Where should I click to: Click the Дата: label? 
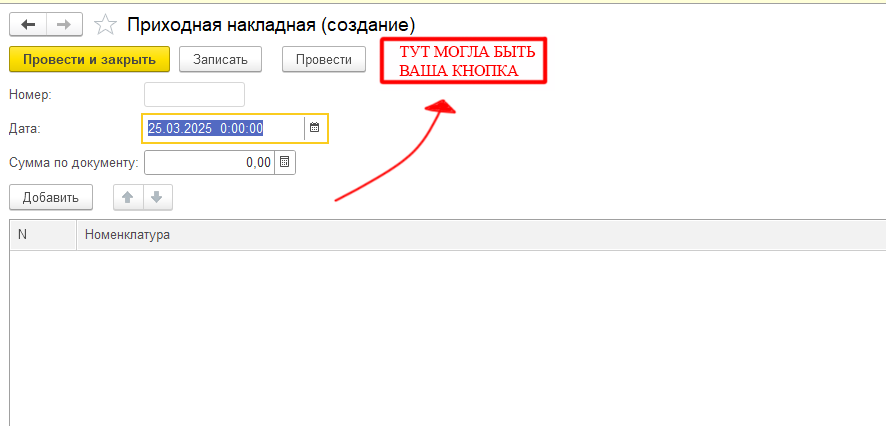tap(25, 128)
